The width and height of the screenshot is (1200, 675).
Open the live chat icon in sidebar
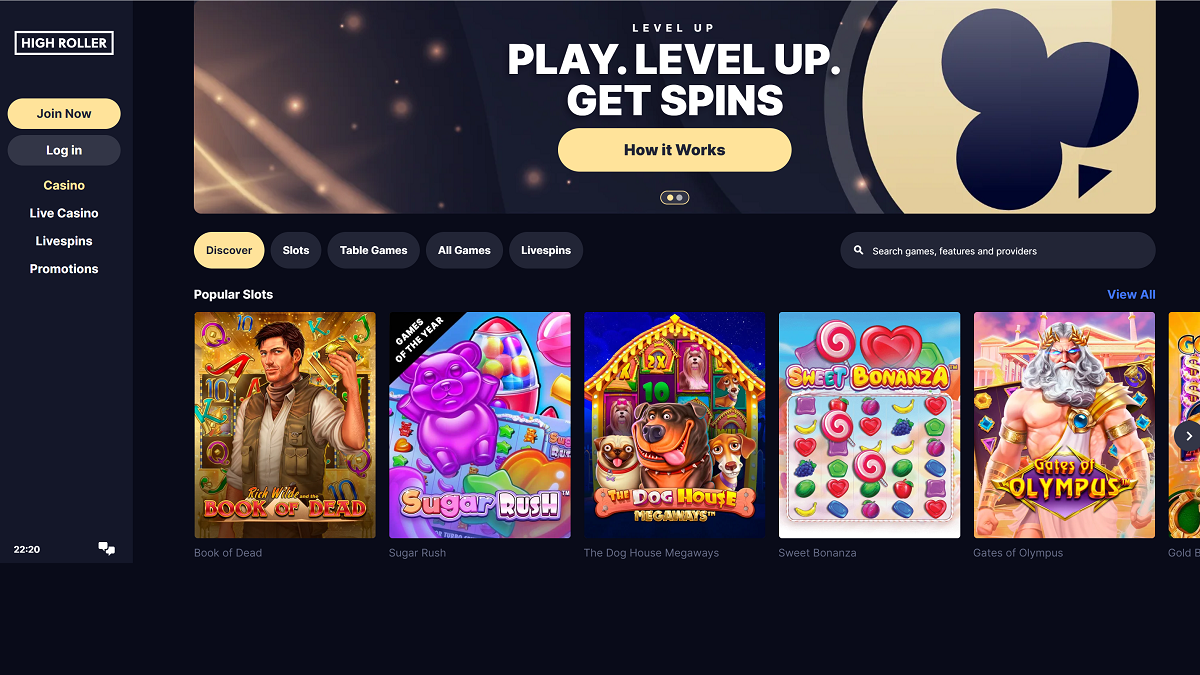(106, 549)
